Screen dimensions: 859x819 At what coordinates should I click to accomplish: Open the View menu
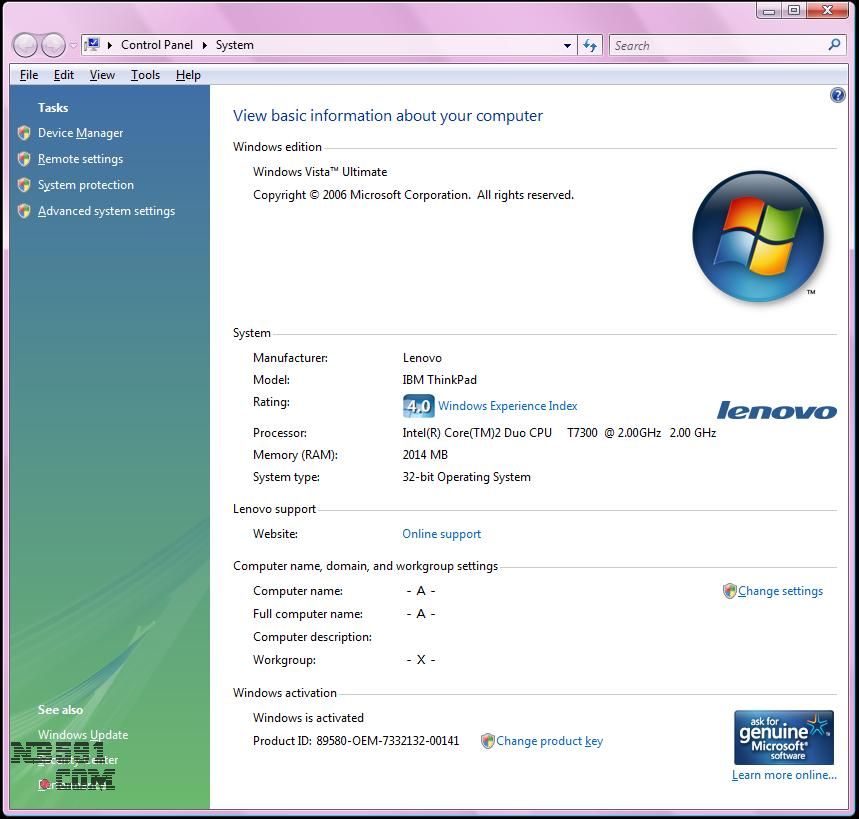pos(102,75)
